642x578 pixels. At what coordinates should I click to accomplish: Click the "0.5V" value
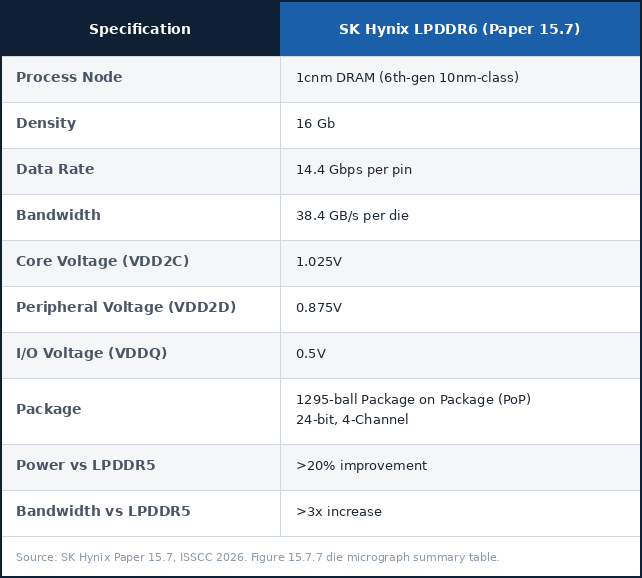pyautogui.click(x=311, y=353)
